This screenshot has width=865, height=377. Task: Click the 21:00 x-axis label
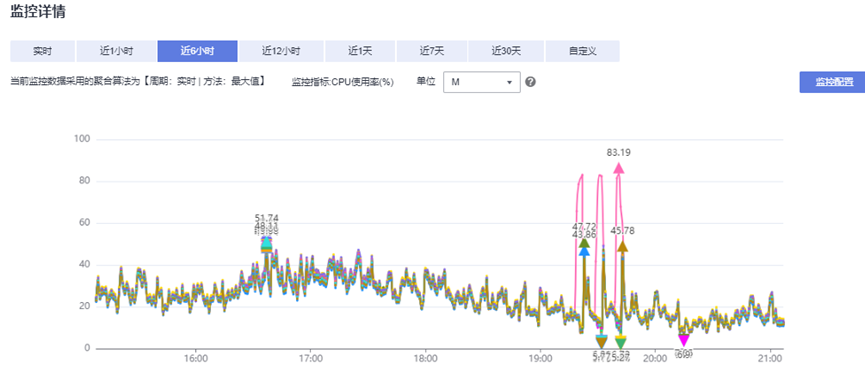point(770,359)
